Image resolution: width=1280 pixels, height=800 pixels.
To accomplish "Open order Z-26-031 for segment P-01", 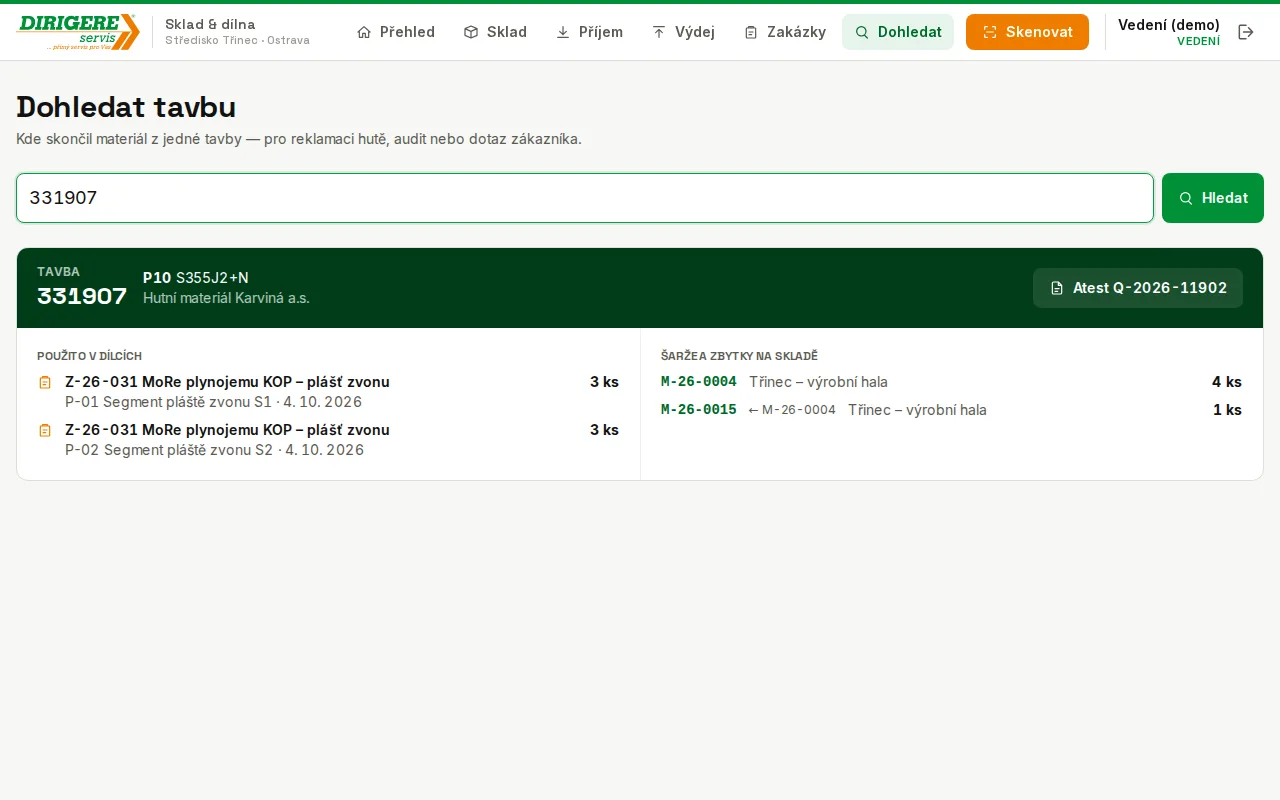I will pyautogui.click(x=227, y=382).
